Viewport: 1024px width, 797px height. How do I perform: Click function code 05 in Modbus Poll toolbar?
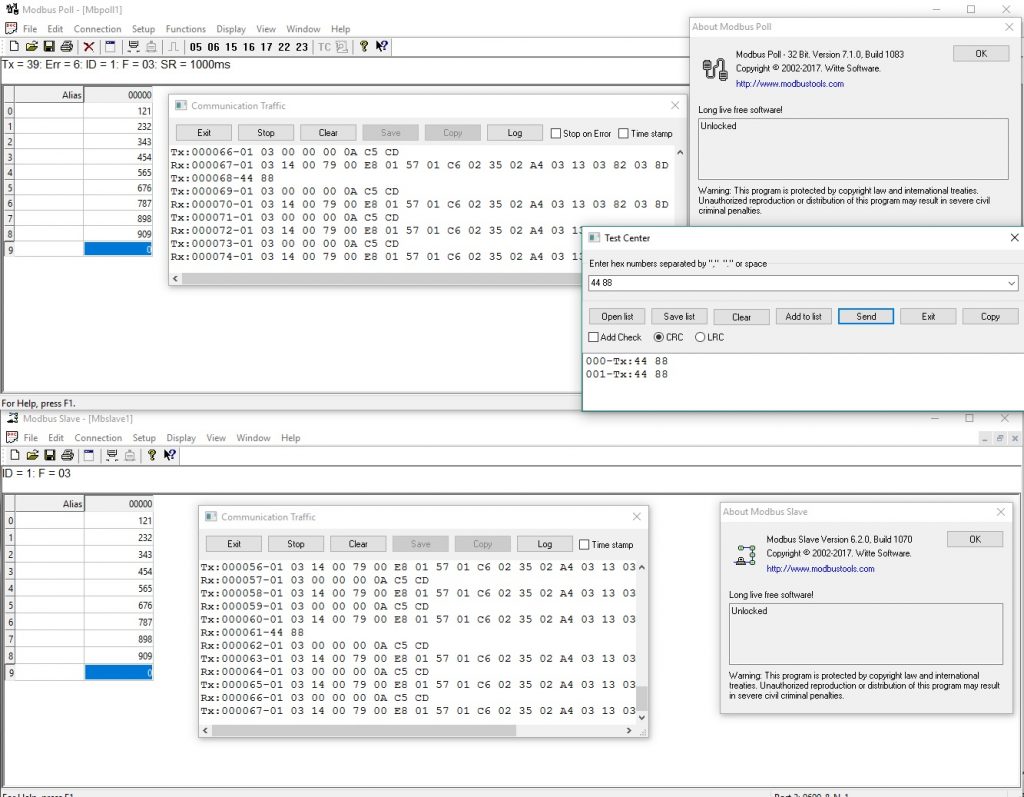(x=195, y=47)
